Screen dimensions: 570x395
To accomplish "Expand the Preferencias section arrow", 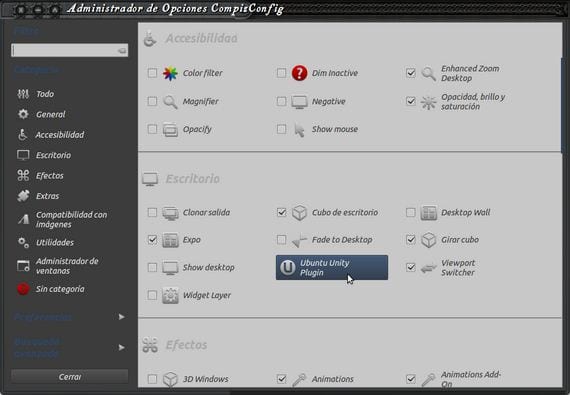I will pyautogui.click(x=121, y=317).
